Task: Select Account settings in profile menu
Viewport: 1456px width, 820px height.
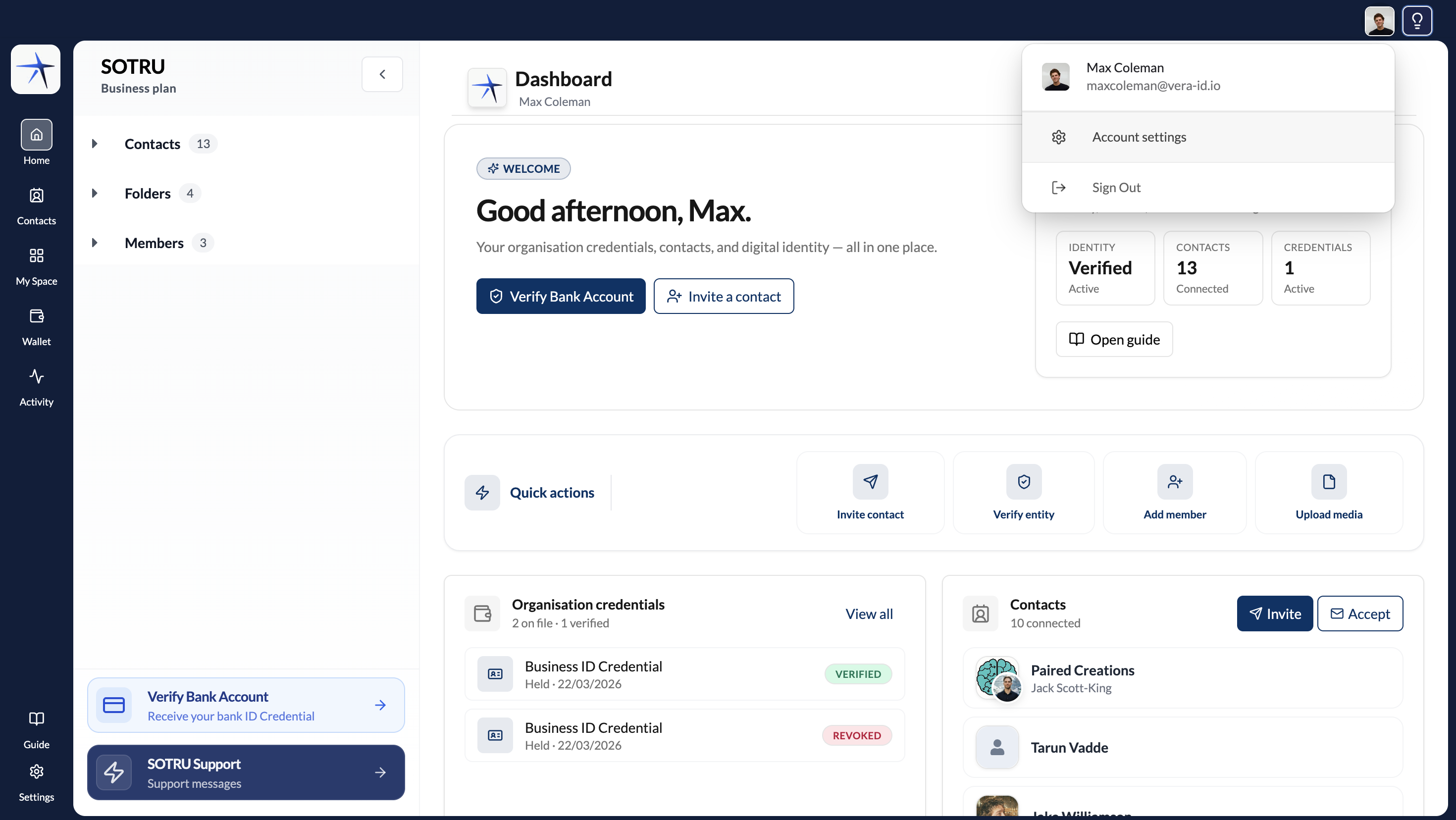Action: click(1208, 137)
